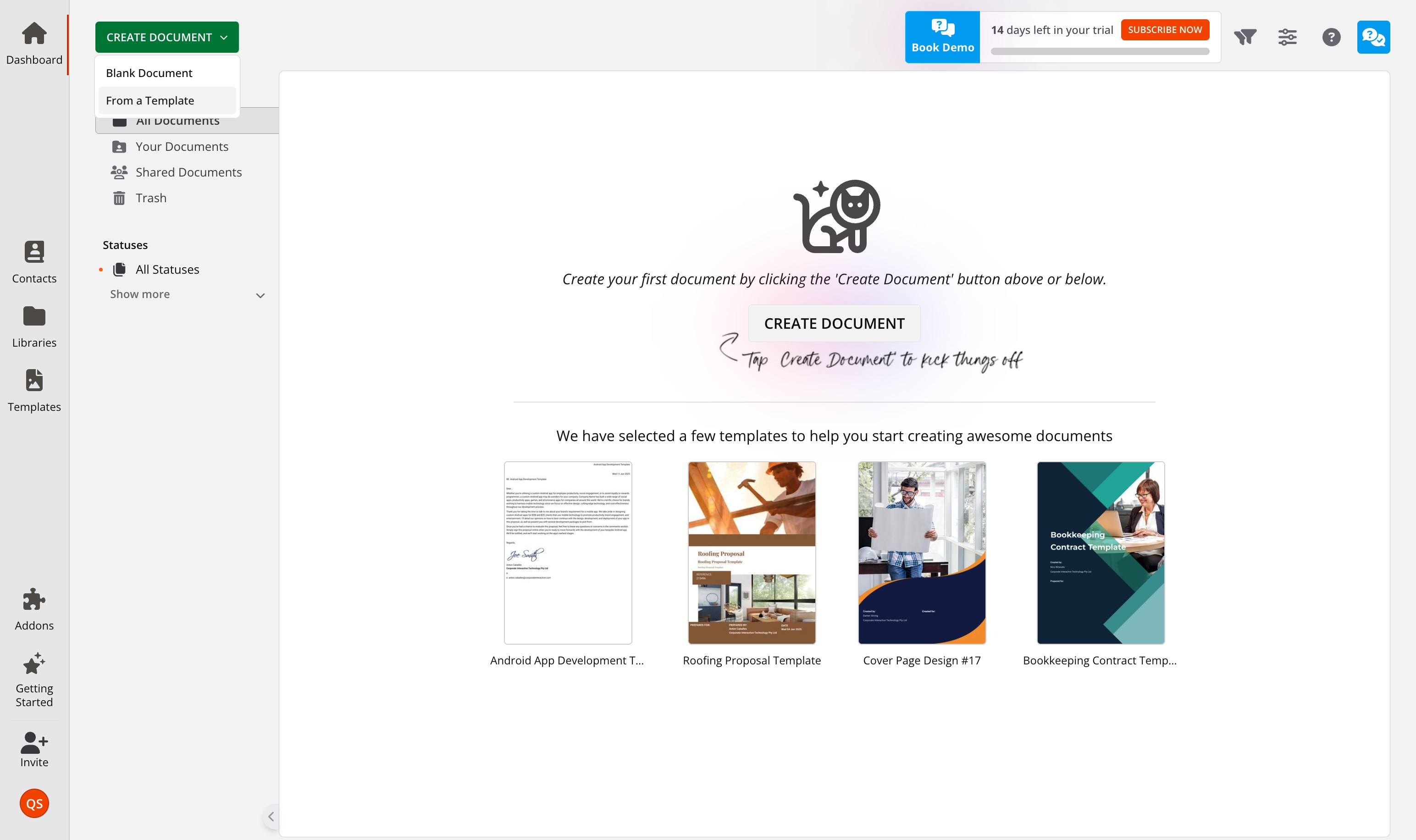Click the Book Demo button
1416x840 pixels.
tap(942, 37)
